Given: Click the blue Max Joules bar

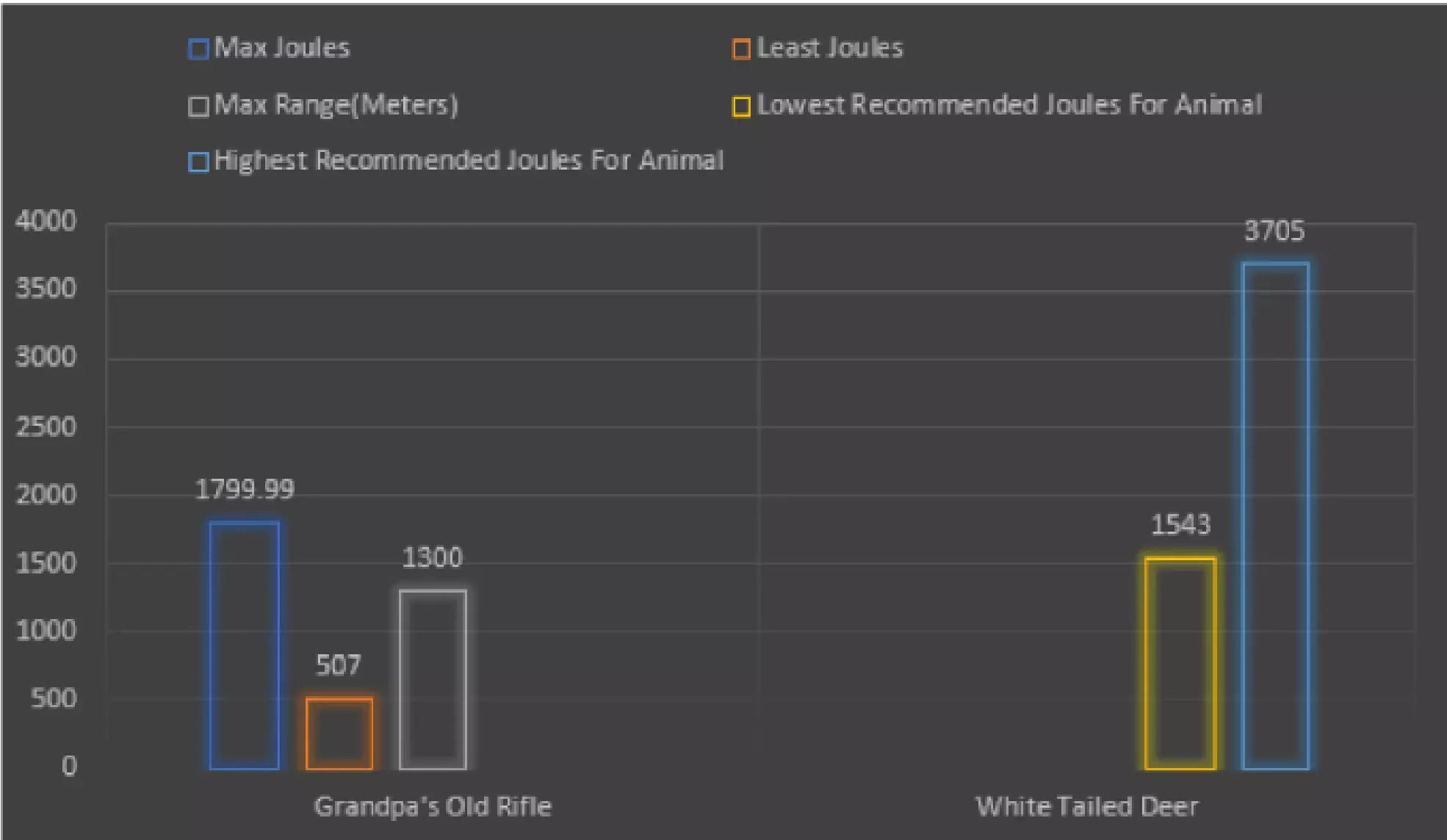Looking at the screenshot, I should (245, 646).
